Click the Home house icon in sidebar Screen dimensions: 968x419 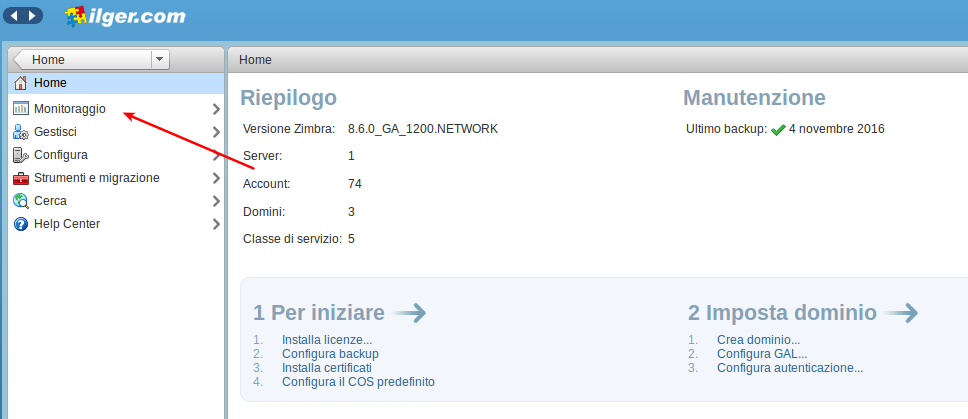pos(20,83)
